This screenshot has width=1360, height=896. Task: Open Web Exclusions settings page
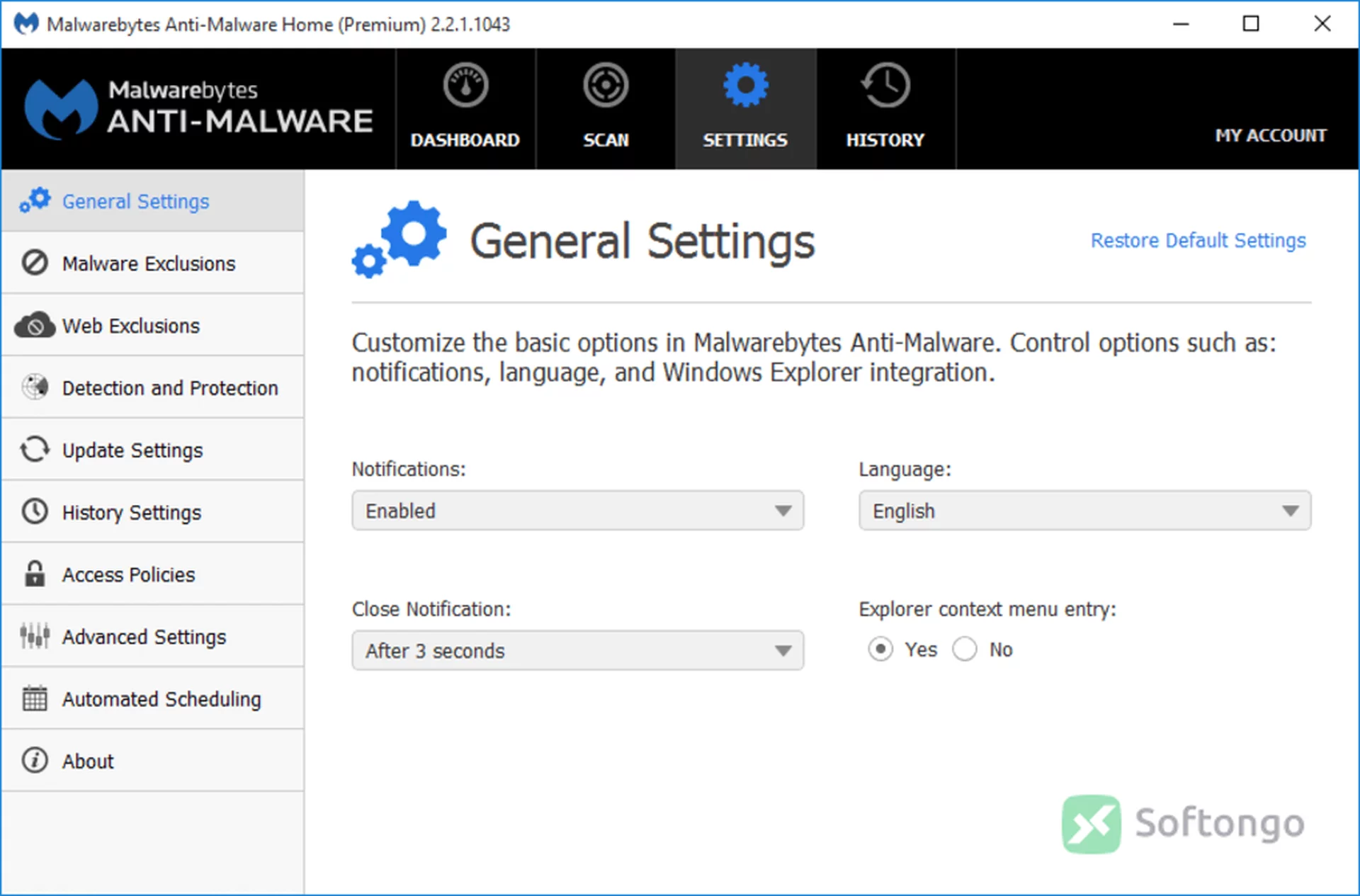[x=131, y=326]
